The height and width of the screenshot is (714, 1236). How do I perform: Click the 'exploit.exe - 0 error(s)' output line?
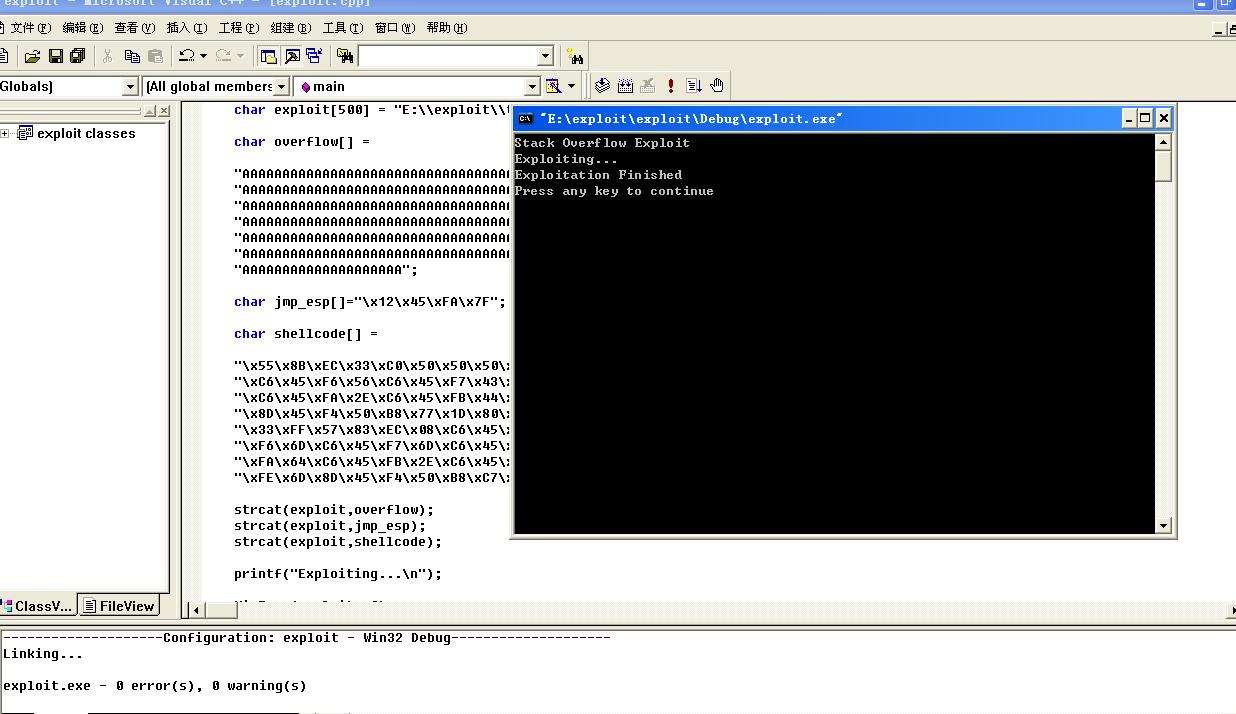pos(155,686)
